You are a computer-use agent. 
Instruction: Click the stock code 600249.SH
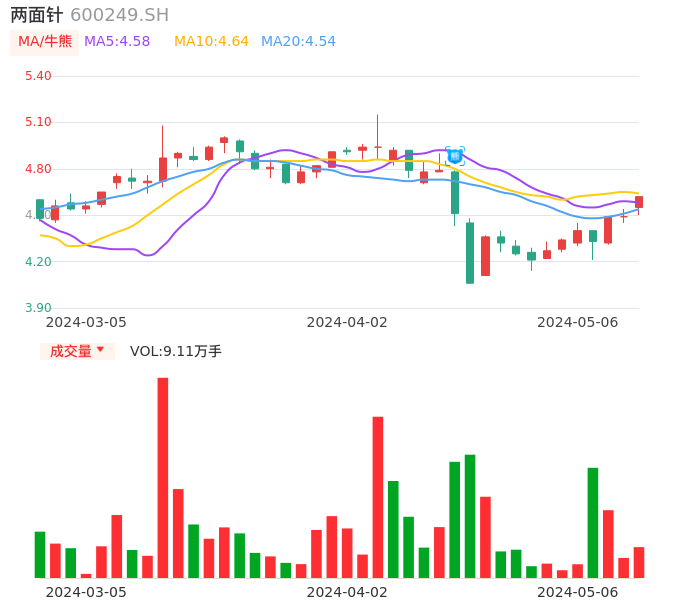[119, 15]
